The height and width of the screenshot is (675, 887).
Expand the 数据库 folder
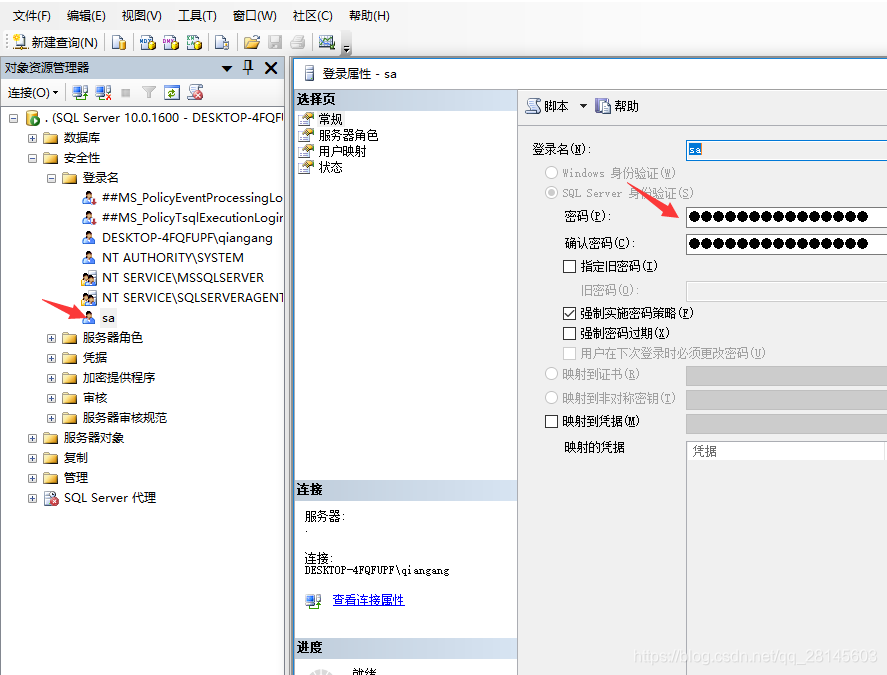coord(32,138)
